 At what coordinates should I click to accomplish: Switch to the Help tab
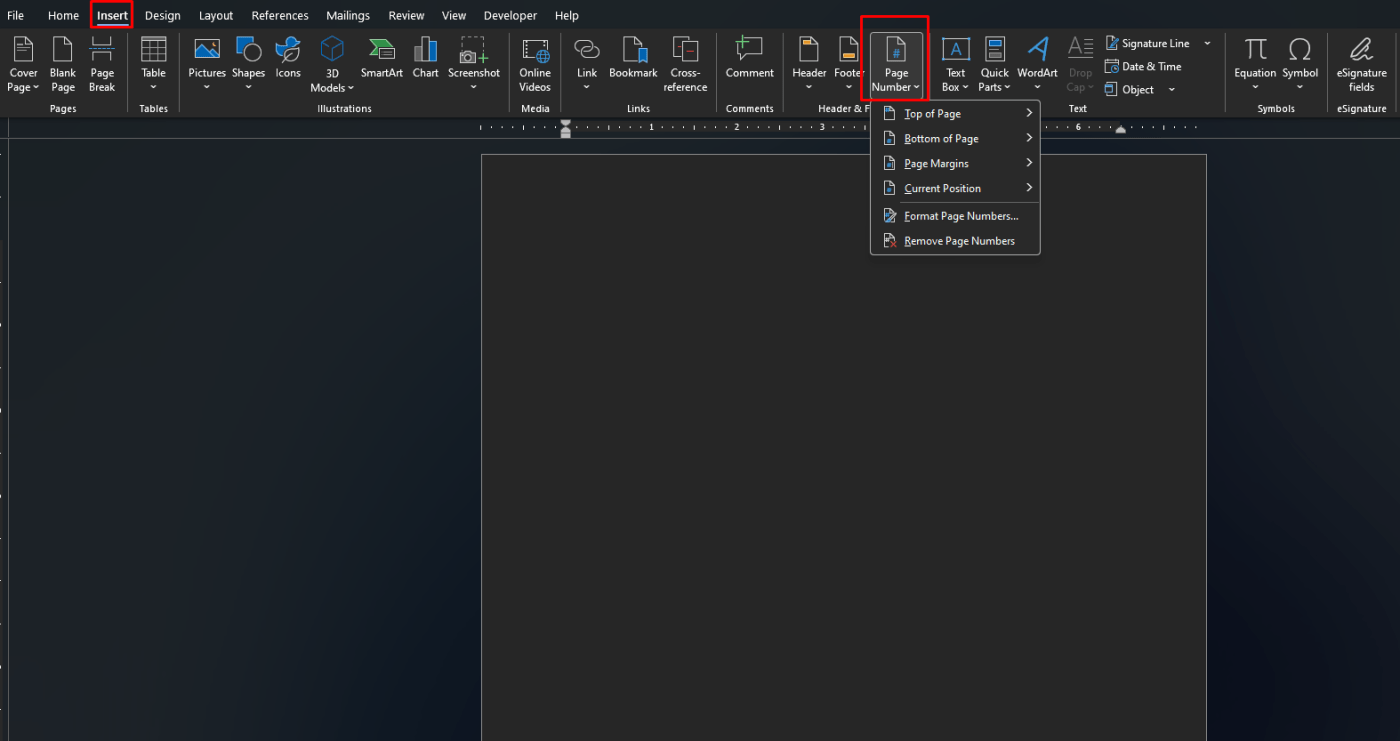pyautogui.click(x=567, y=16)
